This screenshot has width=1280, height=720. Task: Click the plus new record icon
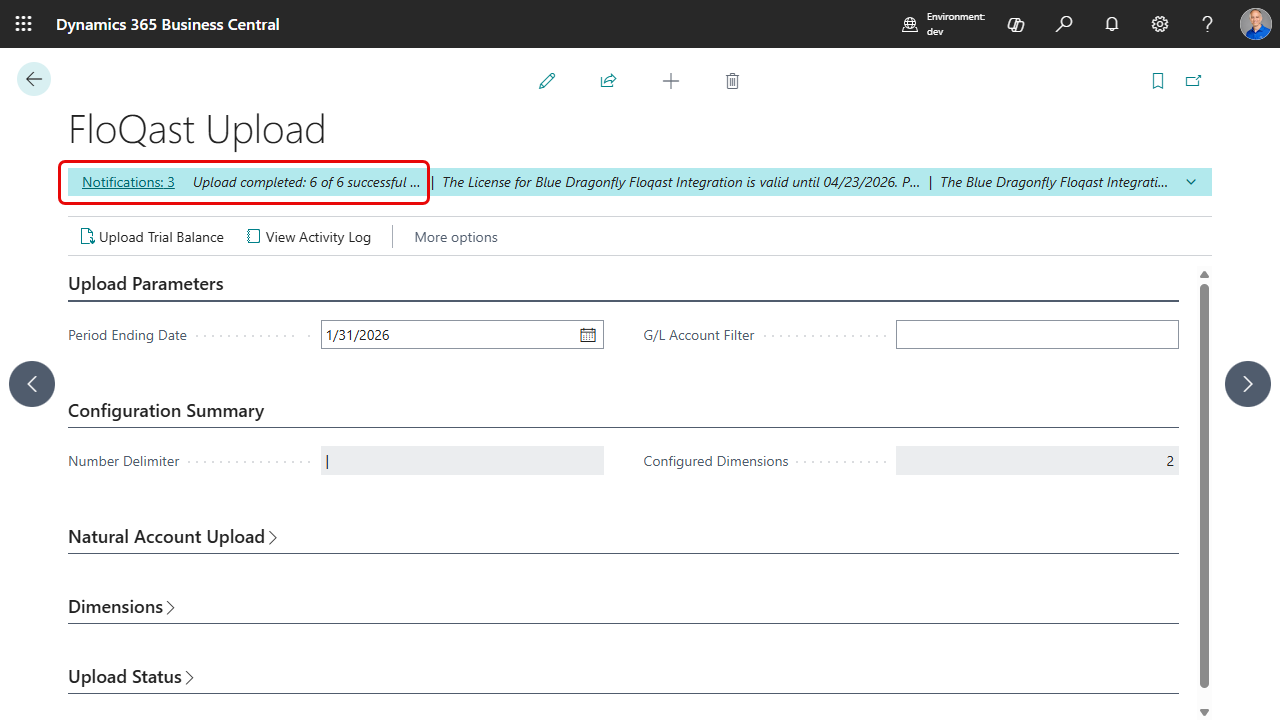[671, 81]
